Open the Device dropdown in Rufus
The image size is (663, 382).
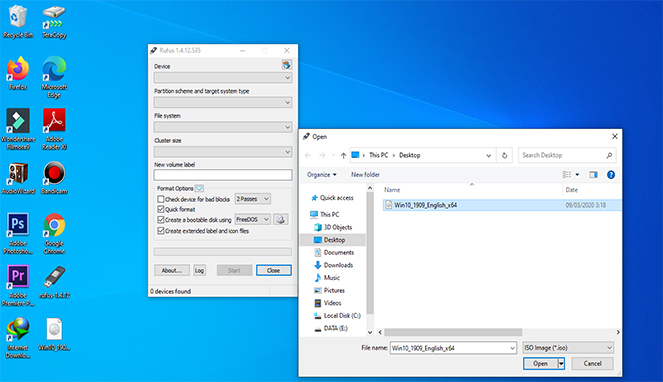(223, 78)
